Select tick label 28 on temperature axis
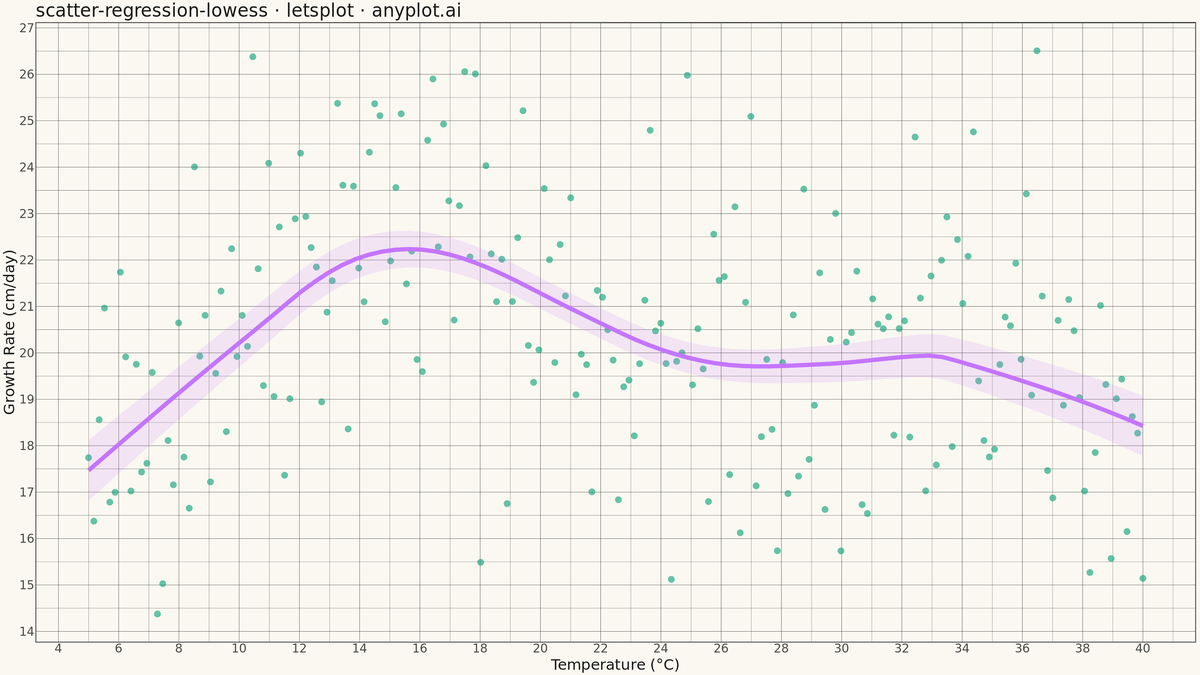The image size is (1200, 675). [x=781, y=648]
